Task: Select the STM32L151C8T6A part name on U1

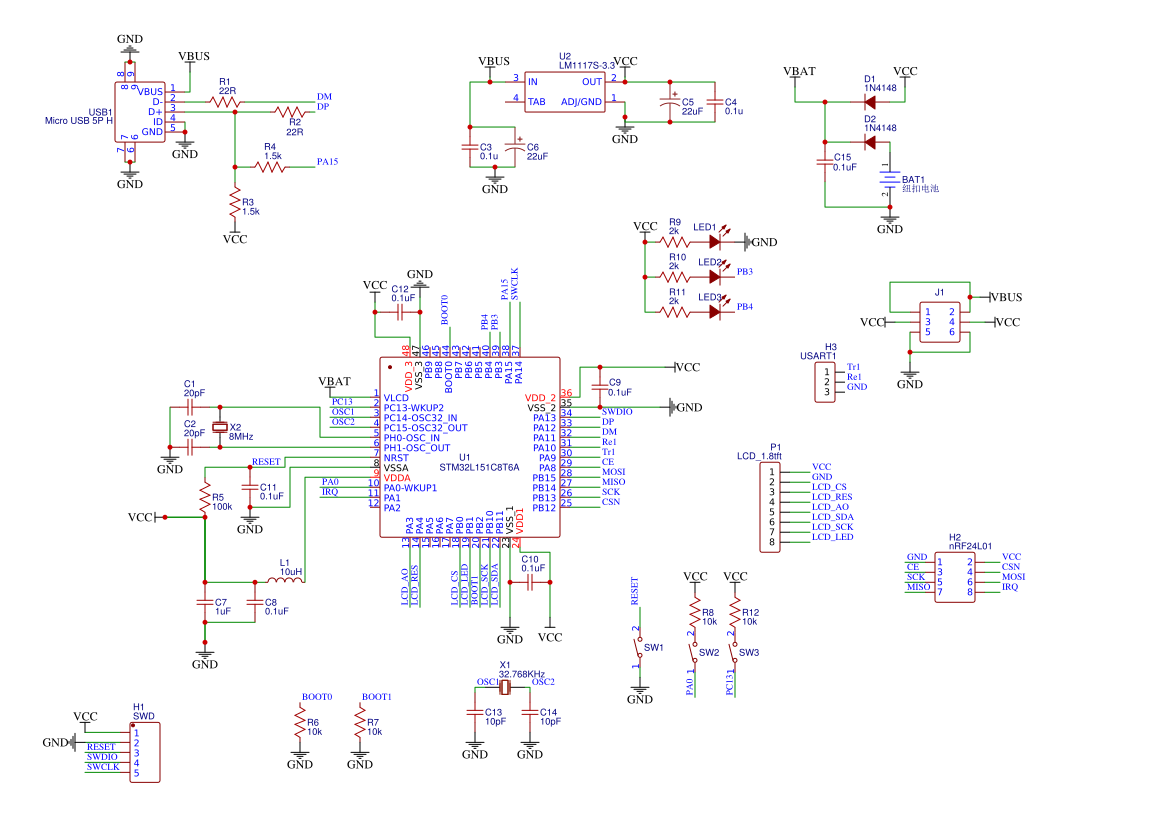Action: 479,467
